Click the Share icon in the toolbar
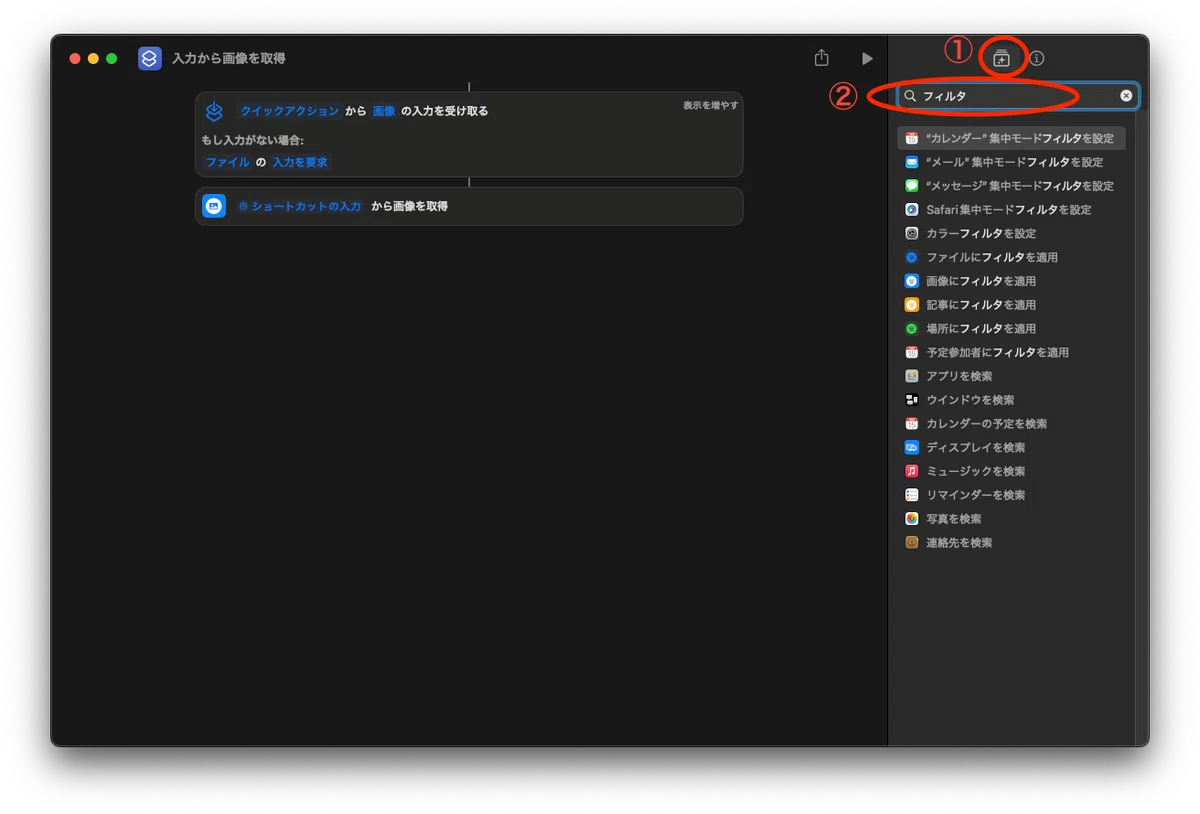 pos(822,58)
